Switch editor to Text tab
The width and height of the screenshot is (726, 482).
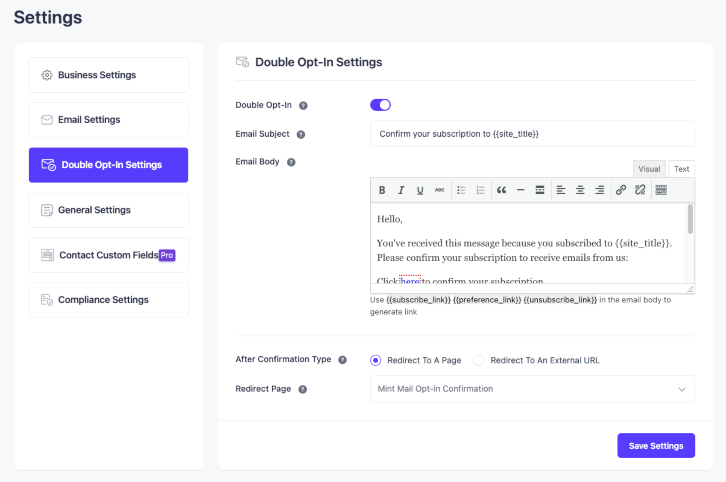[x=682, y=169]
